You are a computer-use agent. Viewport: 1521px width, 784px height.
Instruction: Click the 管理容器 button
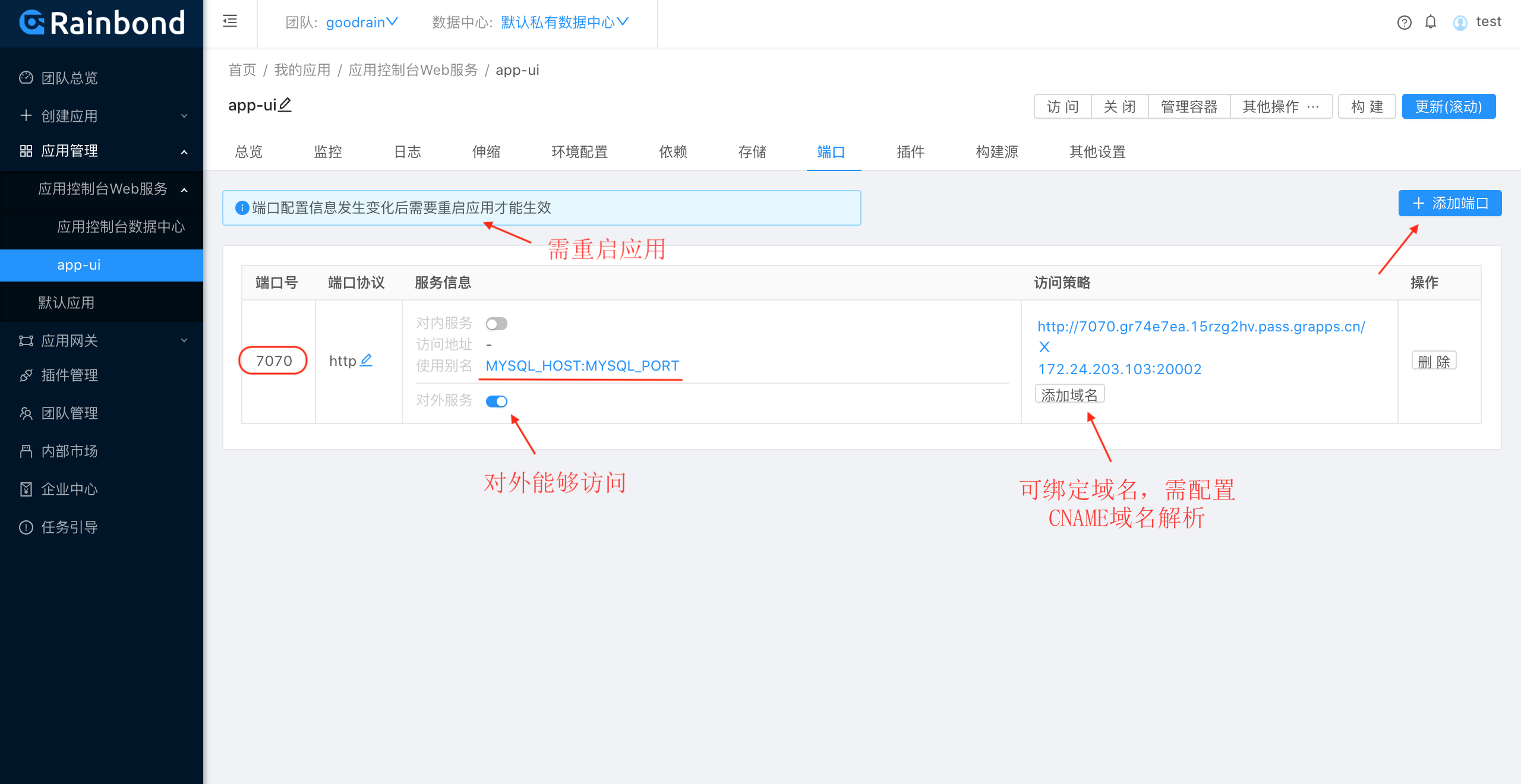tap(1189, 107)
